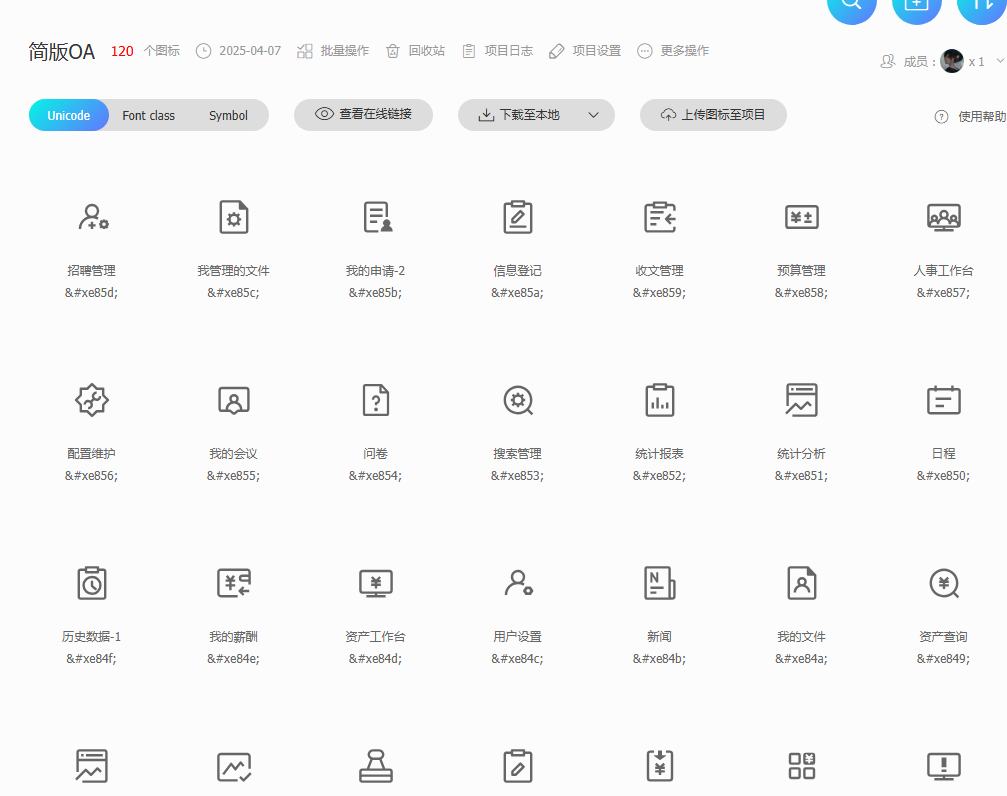Select the 我的薪酬 salary icon
The width and height of the screenshot is (1007, 796).
233,583
